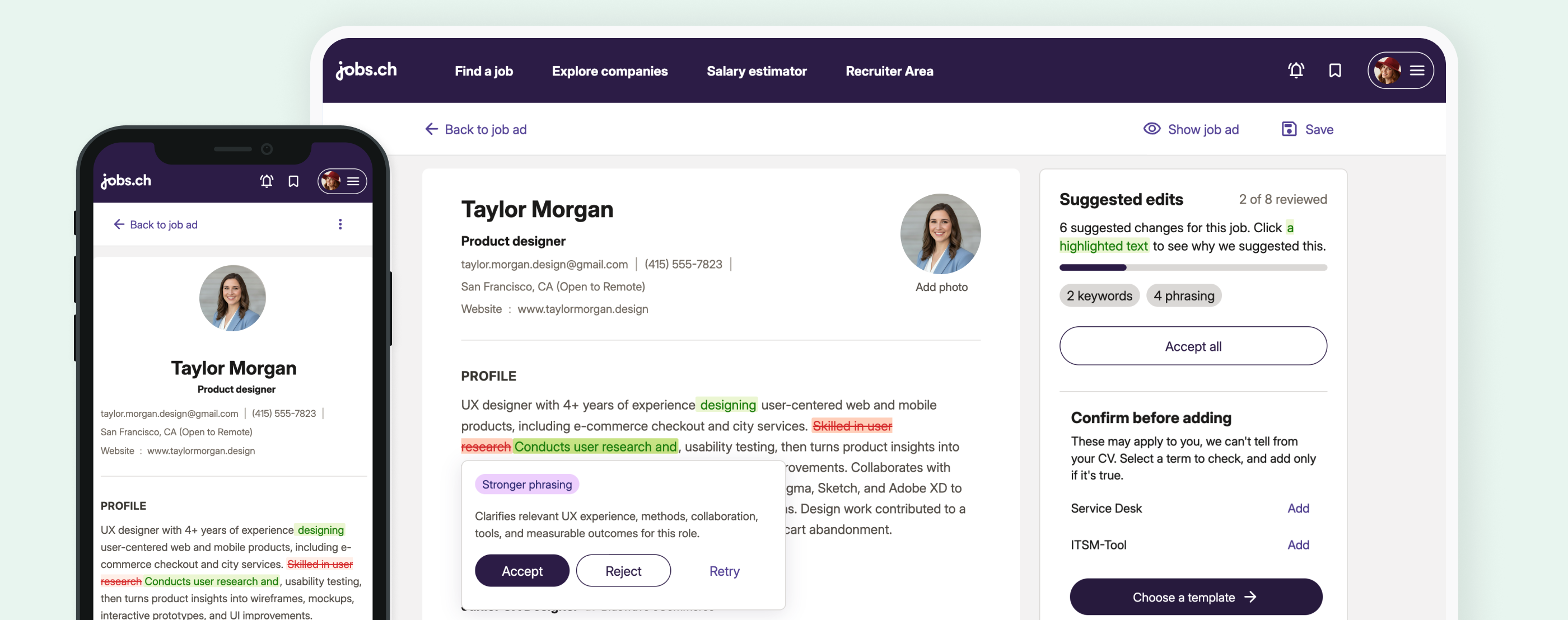Click the Save disk icon

coord(1289,129)
